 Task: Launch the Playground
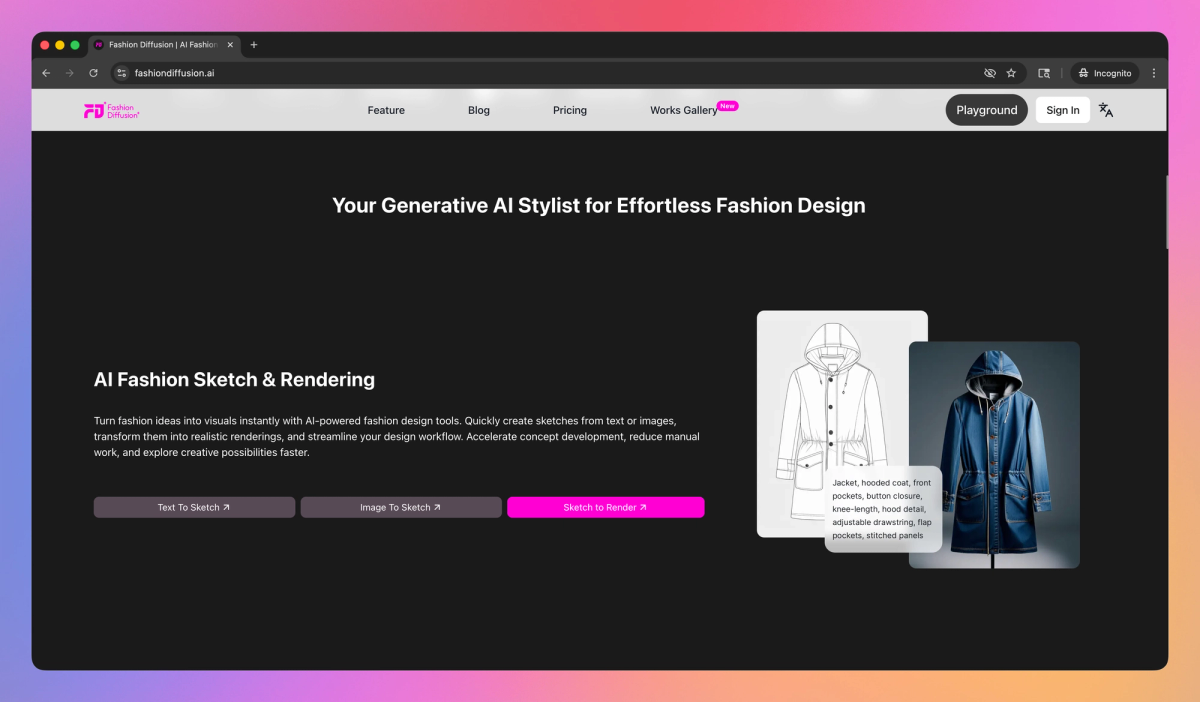click(x=986, y=110)
